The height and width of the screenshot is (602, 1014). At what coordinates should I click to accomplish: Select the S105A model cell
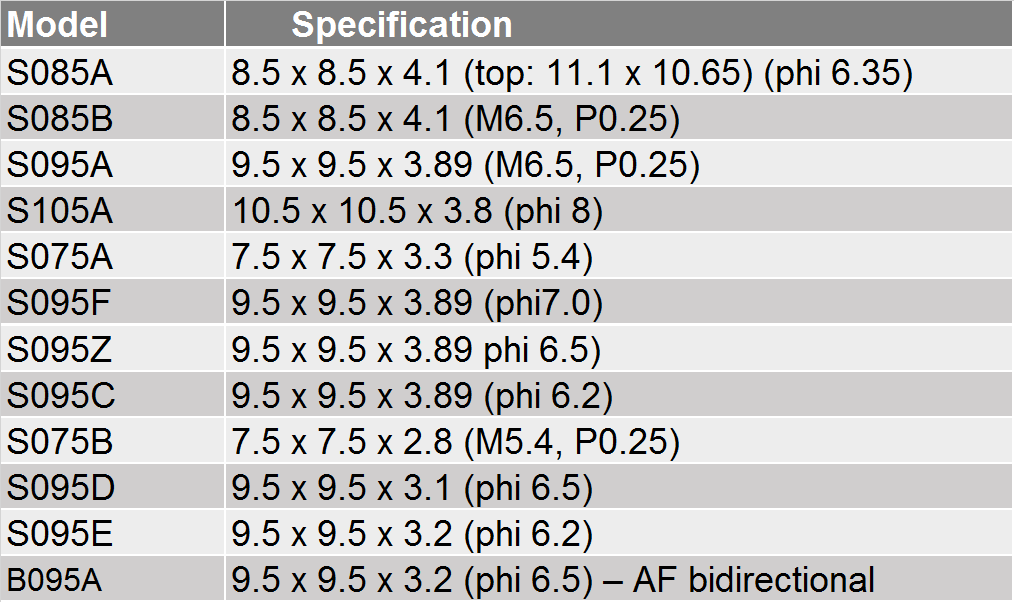pos(113,210)
